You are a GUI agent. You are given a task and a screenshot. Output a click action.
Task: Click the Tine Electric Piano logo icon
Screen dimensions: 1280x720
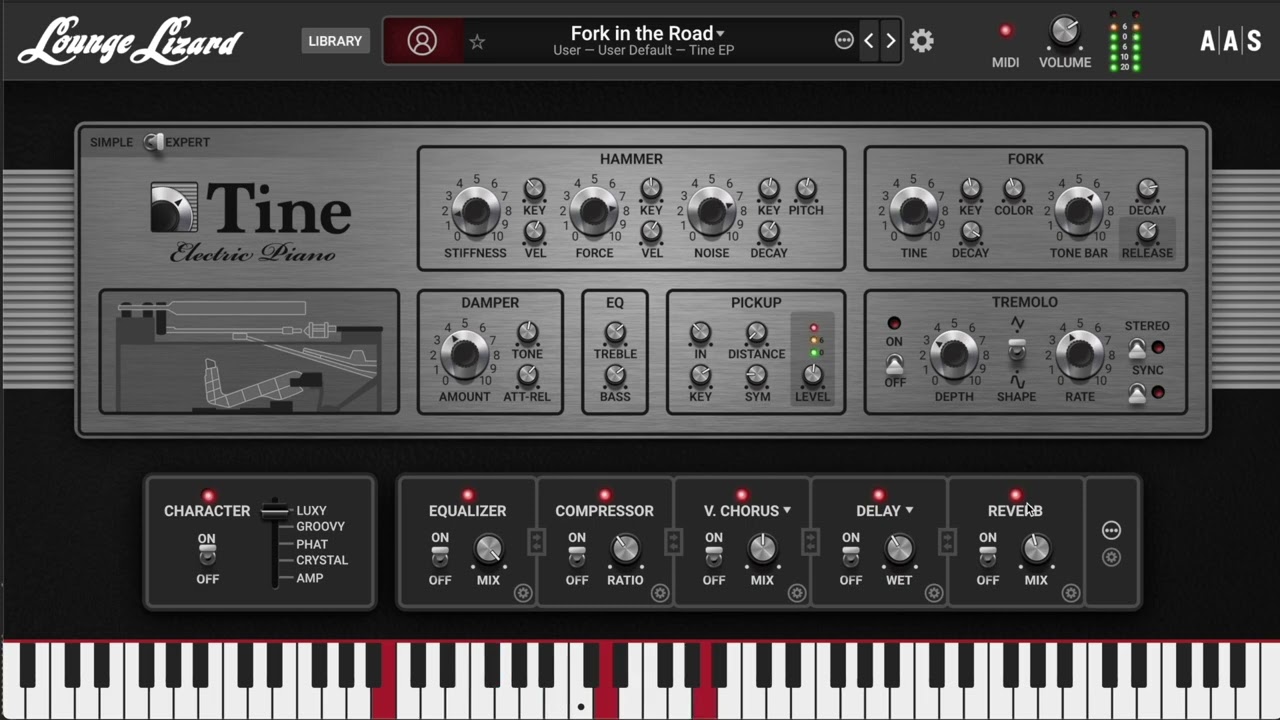pyautogui.click(x=174, y=207)
